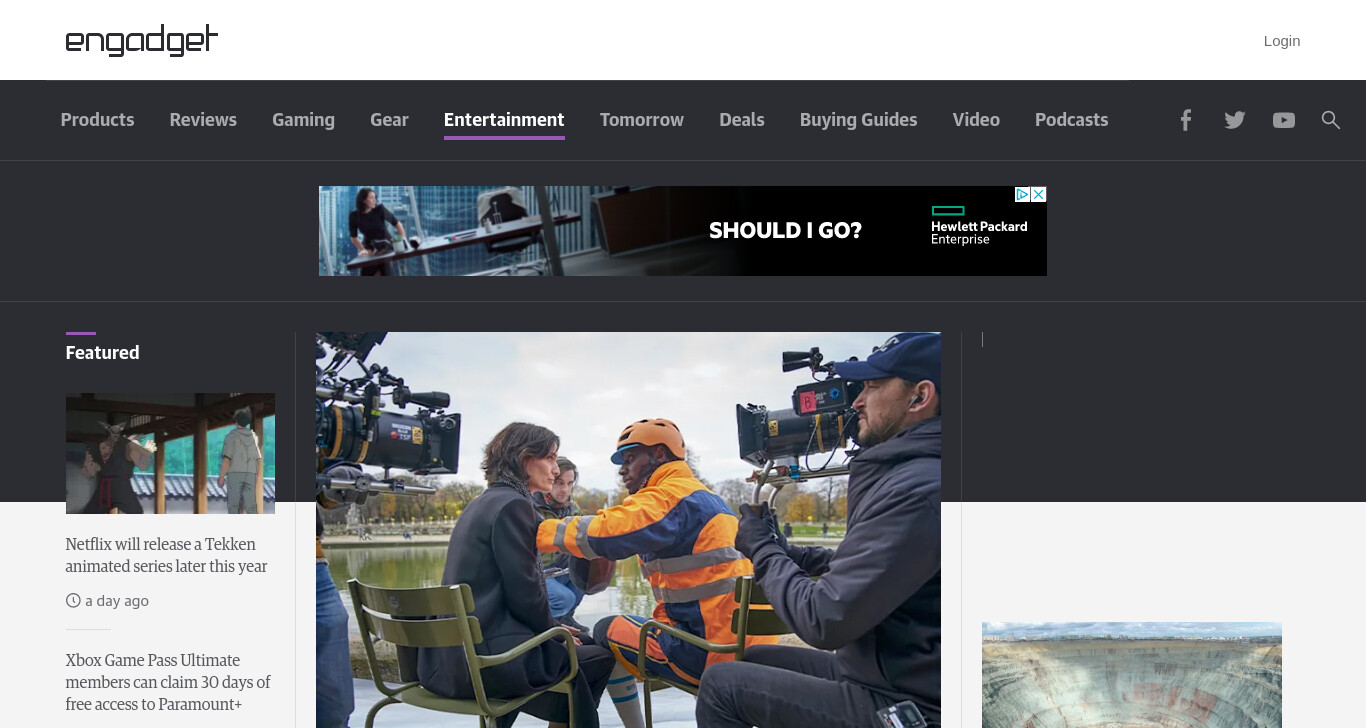
Task: Open Engadget's Facebook page icon
Action: tap(1185, 120)
